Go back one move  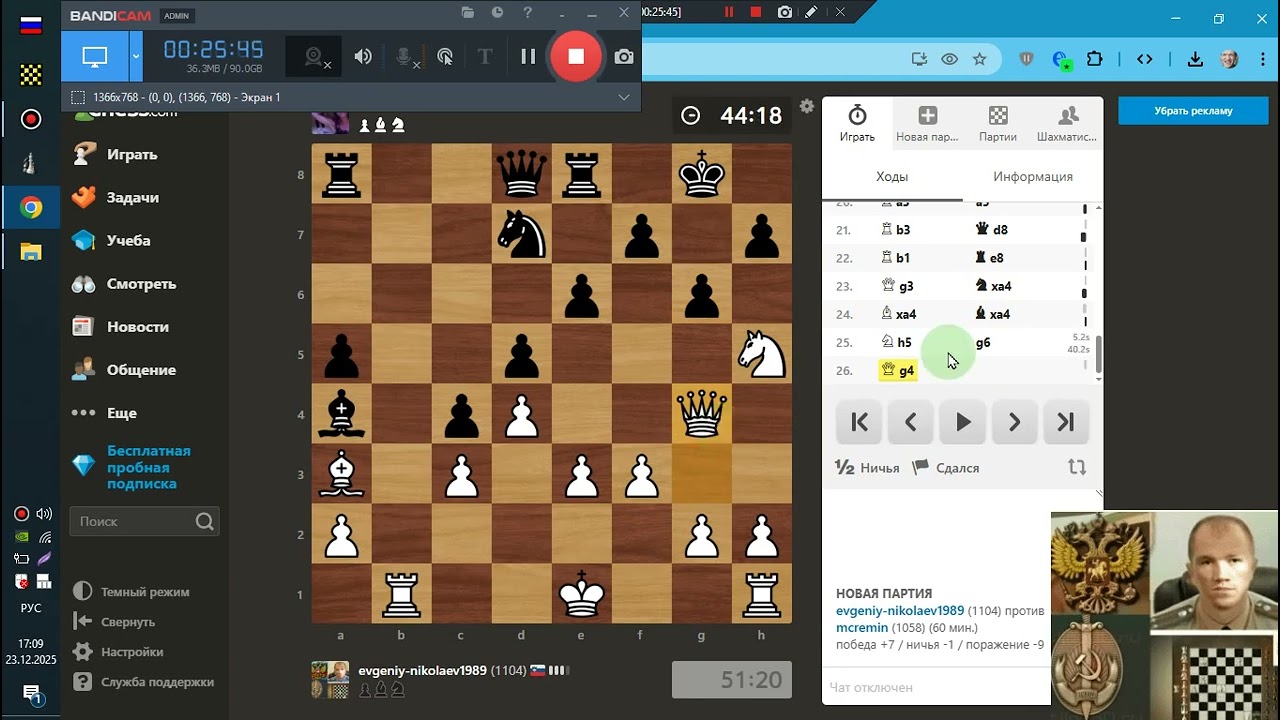[911, 422]
